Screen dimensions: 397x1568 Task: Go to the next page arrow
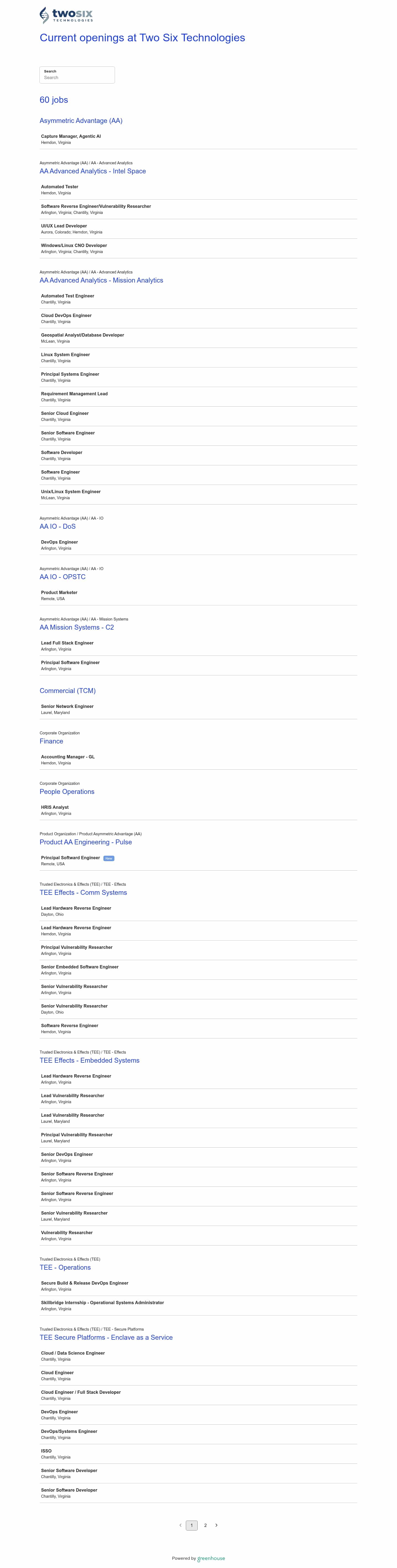click(216, 1525)
